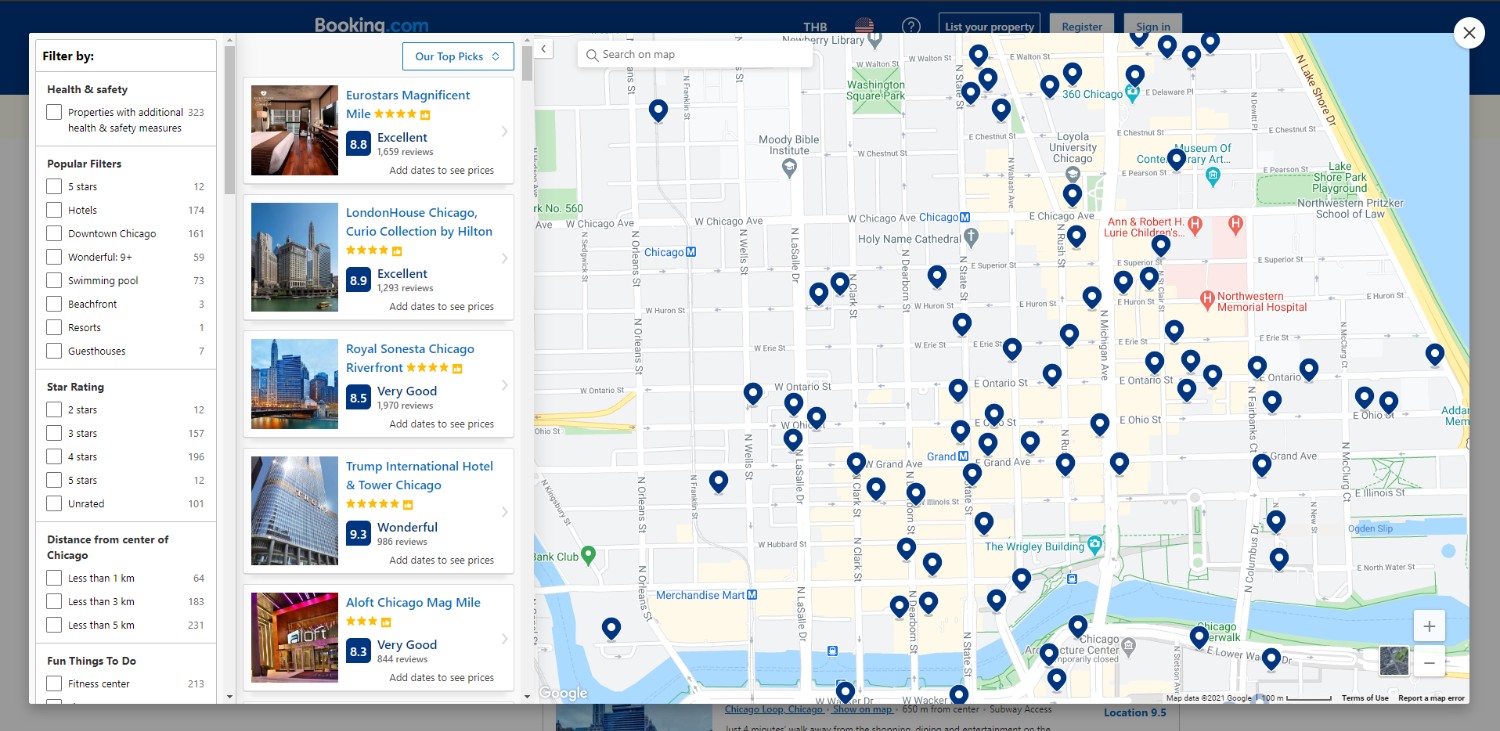Check the Beachfront filter
Image resolution: width=1500 pixels, height=731 pixels.
click(54, 304)
